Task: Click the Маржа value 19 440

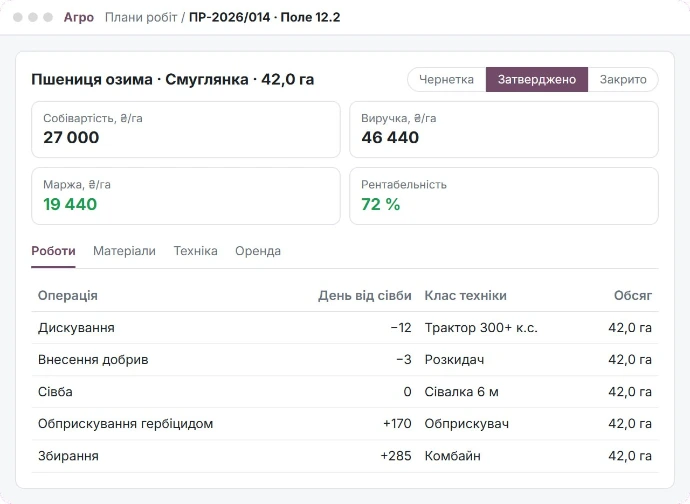Action: pos(70,204)
